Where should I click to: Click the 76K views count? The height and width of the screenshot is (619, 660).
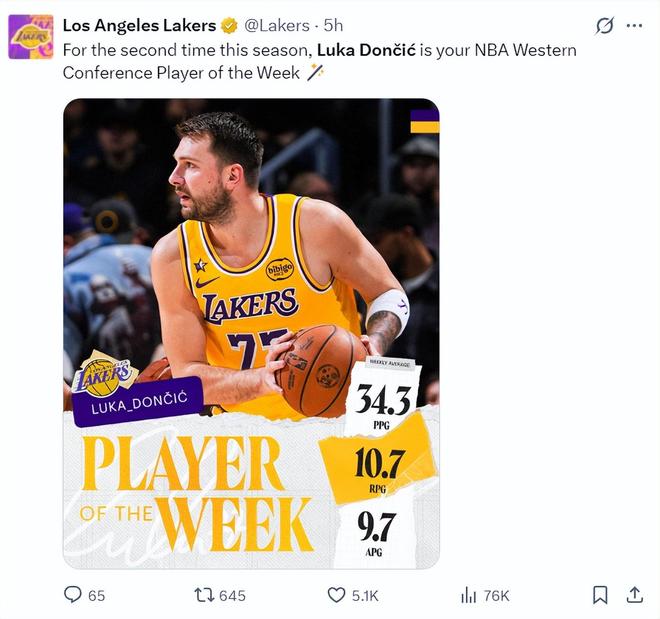click(496, 595)
